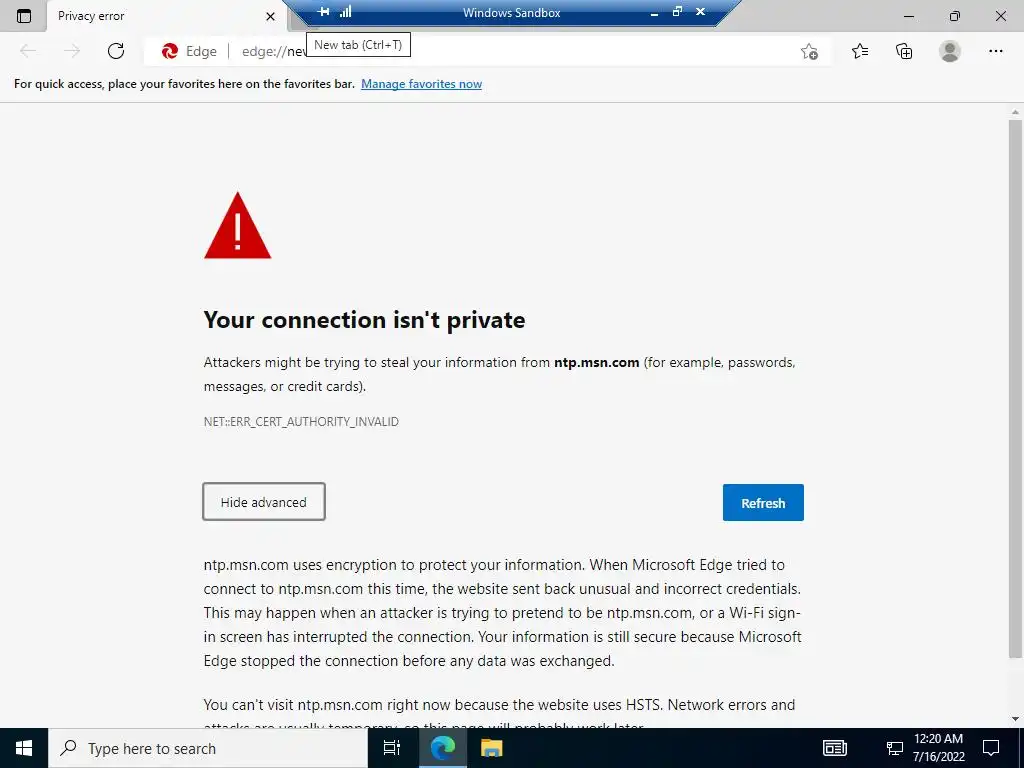This screenshot has width=1024, height=768.
Task: Click the blue Refresh button
Action: click(x=763, y=502)
